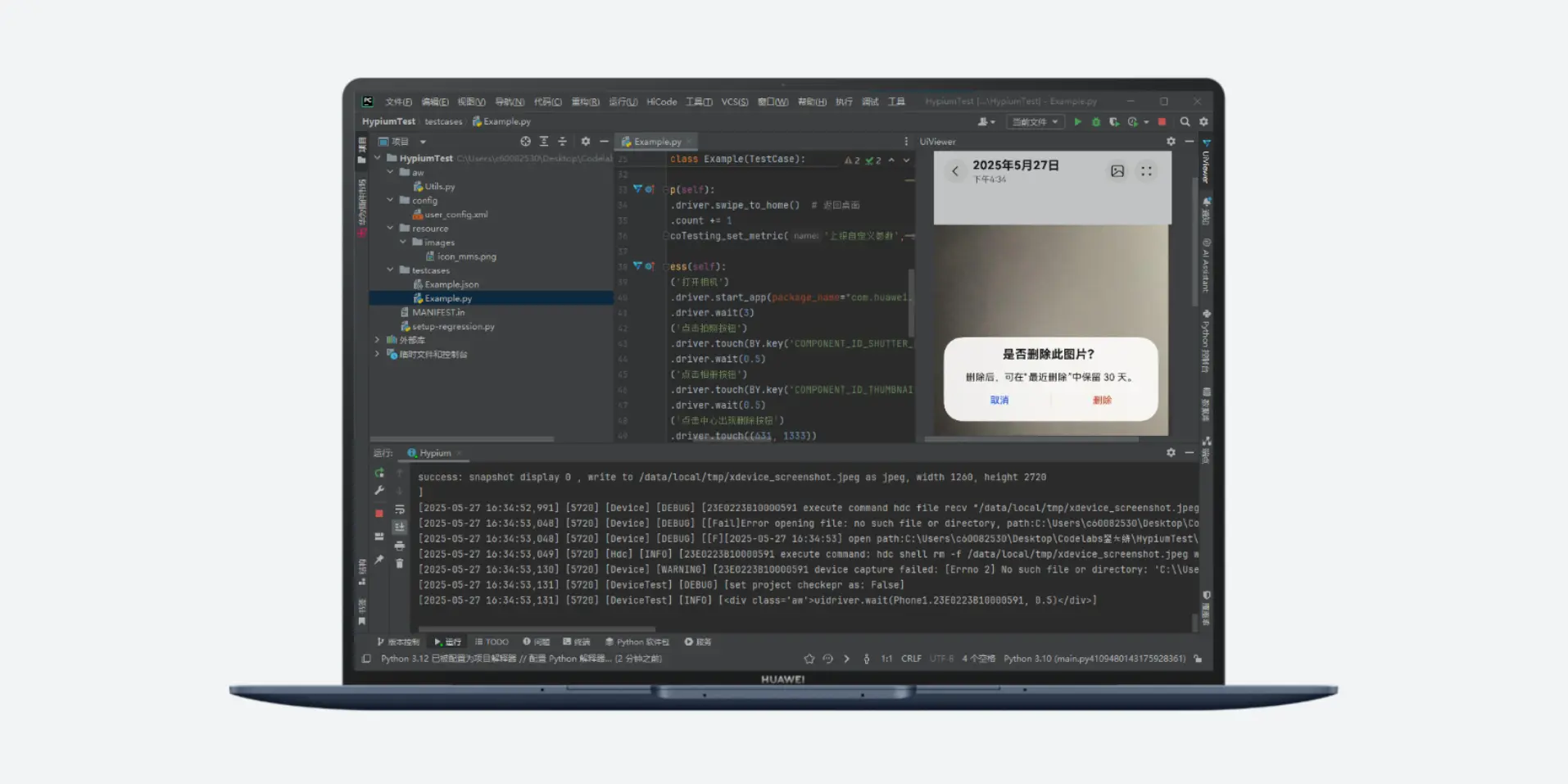Click the red 删除 button in the dialog
Image resolution: width=1568 pixels, height=784 pixels.
pos(1102,401)
